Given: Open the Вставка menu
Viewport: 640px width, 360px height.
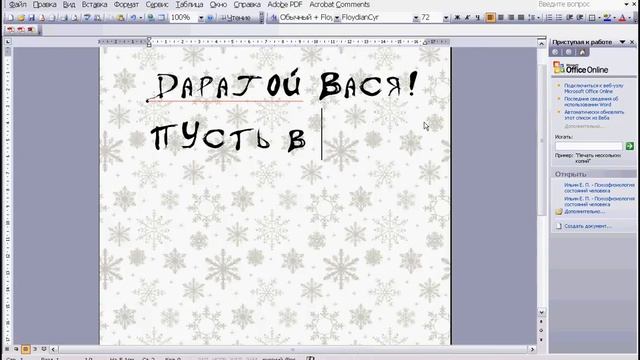Looking at the screenshot, I should click(94, 4).
